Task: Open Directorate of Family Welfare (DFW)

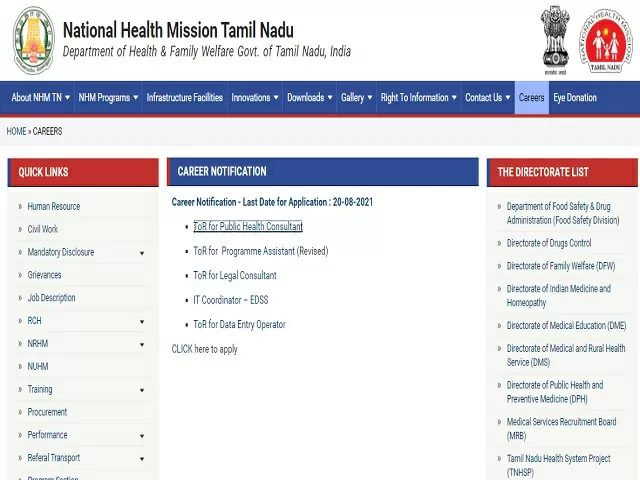Action: 561,266
